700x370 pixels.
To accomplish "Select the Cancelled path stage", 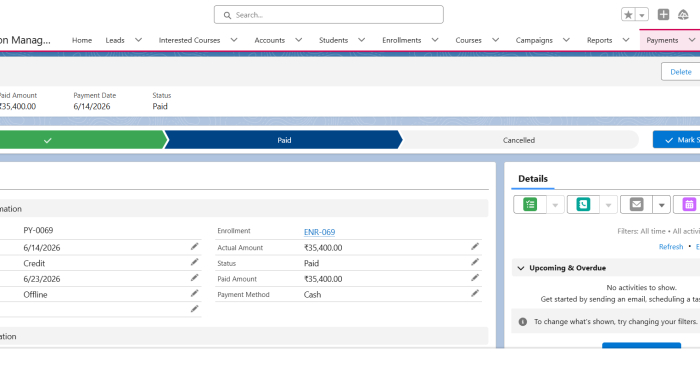I will pos(519,140).
